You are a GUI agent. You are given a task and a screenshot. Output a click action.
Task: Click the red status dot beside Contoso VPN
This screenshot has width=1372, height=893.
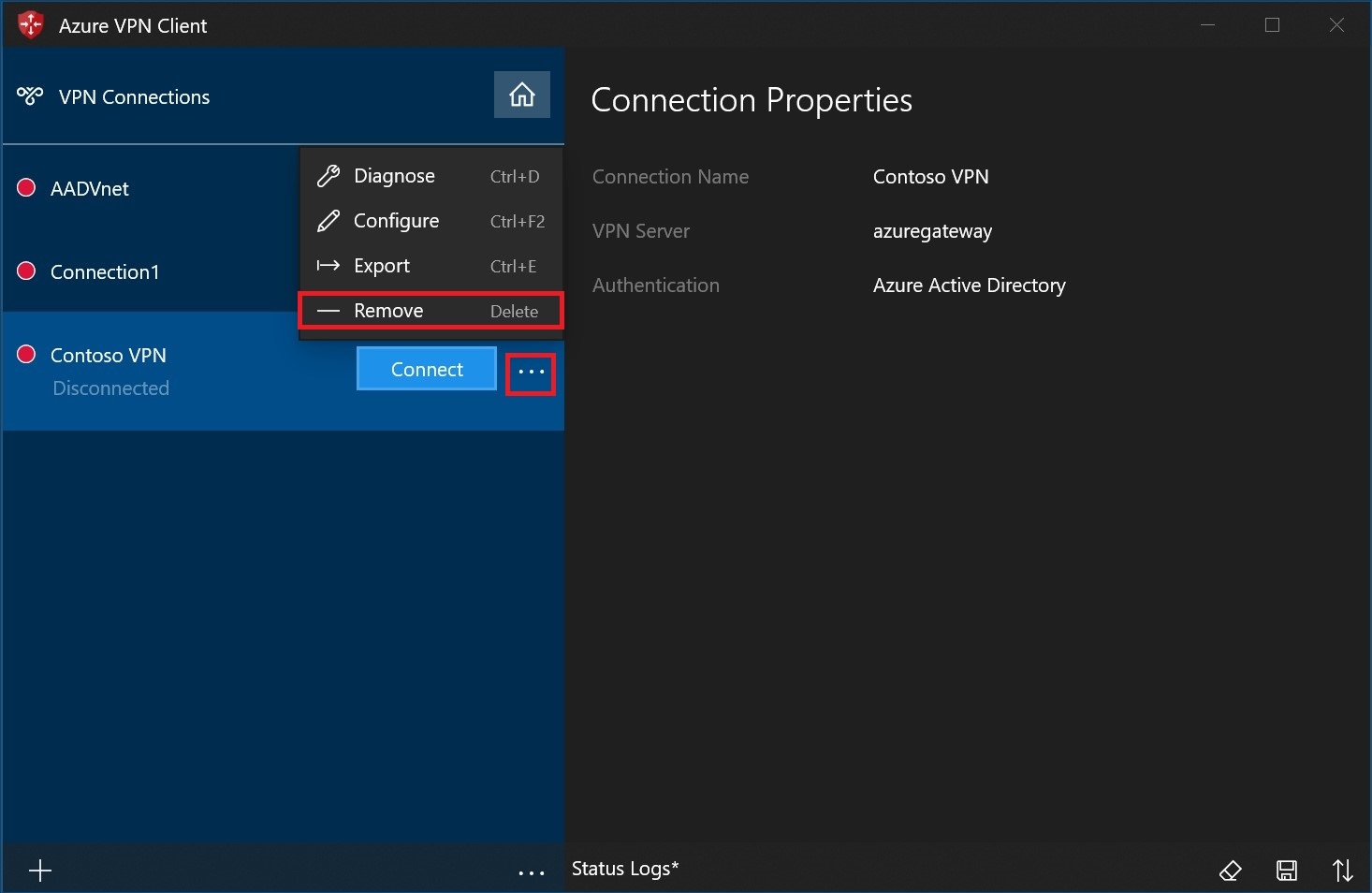(25, 355)
